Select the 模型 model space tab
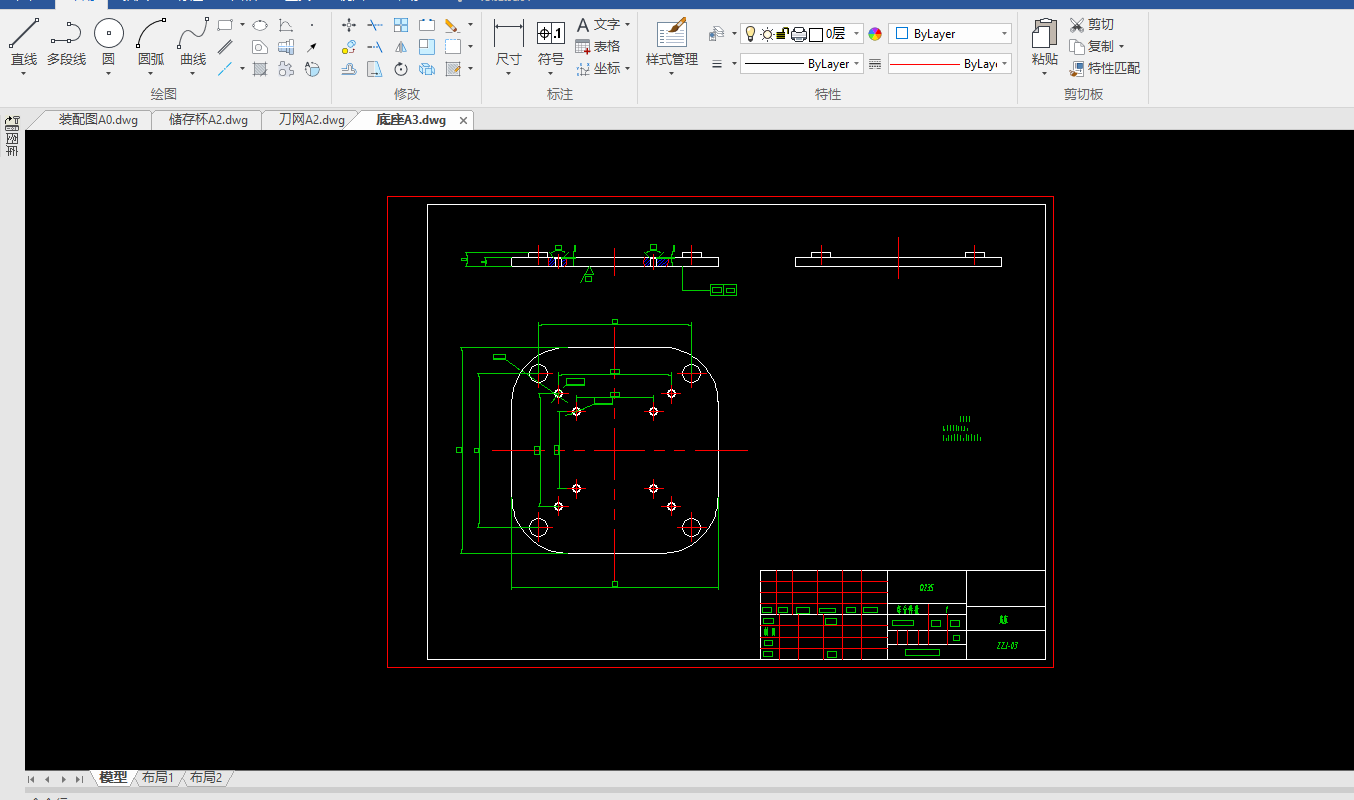This screenshot has height=800, width=1354. tap(113, 777)
